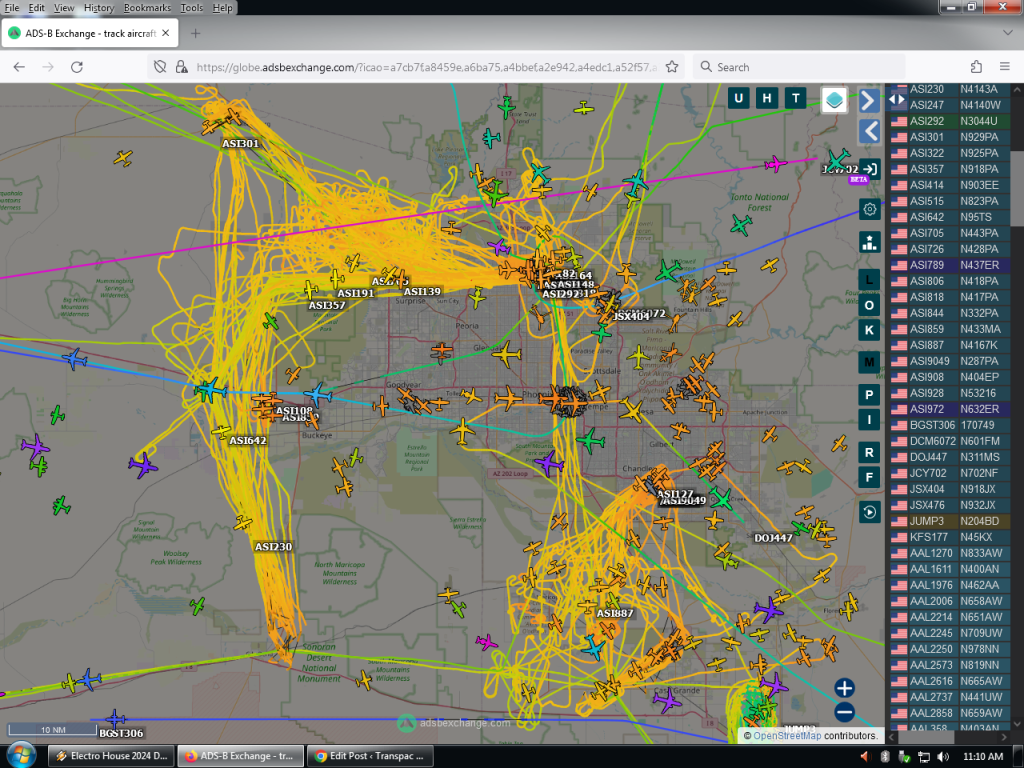Go back with browser back arrow
Viewport: 1024px width, 768px height.
point(19,67)
